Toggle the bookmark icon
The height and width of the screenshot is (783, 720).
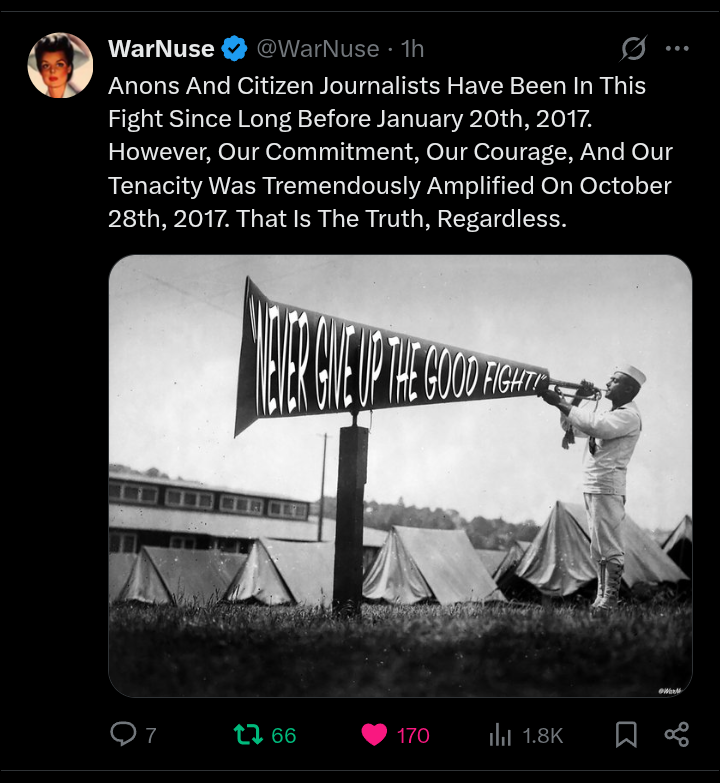coord(626,735)
